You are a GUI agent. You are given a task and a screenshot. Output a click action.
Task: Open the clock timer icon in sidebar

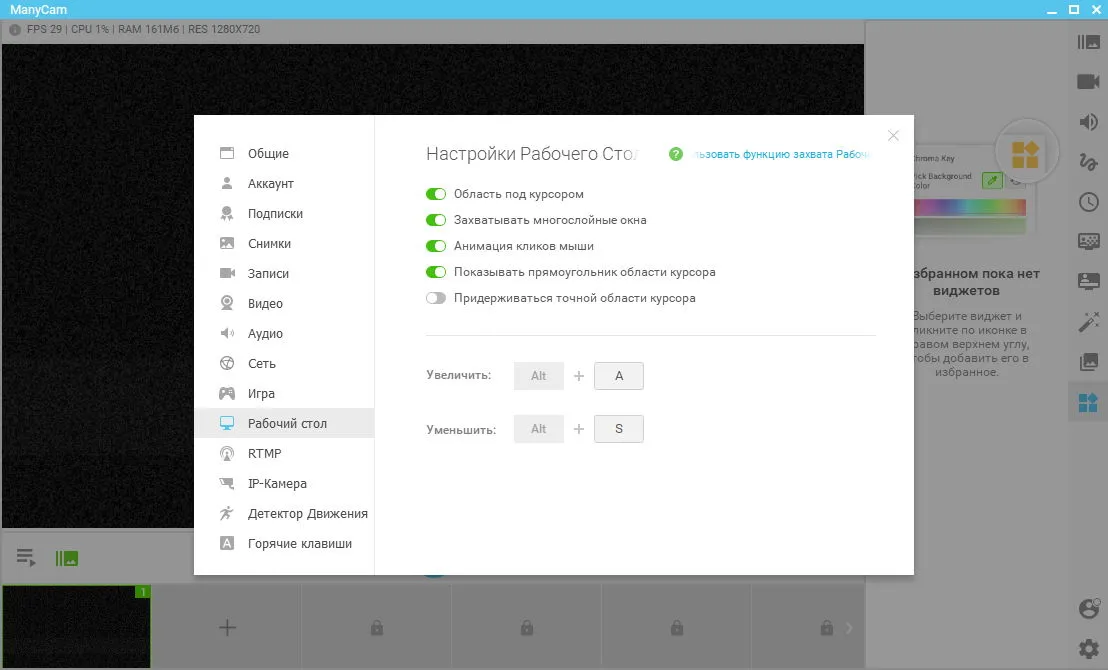click(x=1088, y=202)
